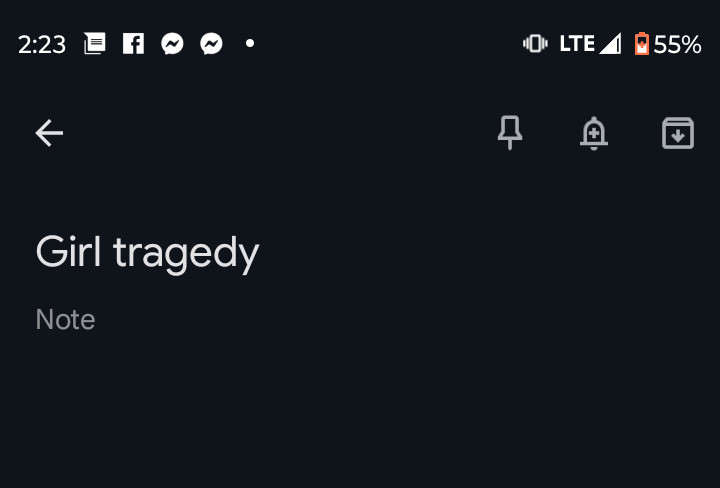Click the Girl tragedy title field
This screenshot has height=488, width=720.
coord(360,252)
